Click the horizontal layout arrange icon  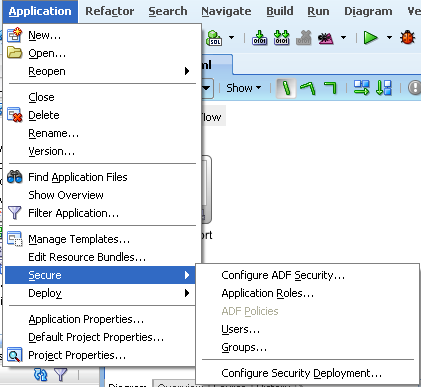coord(362,88)
